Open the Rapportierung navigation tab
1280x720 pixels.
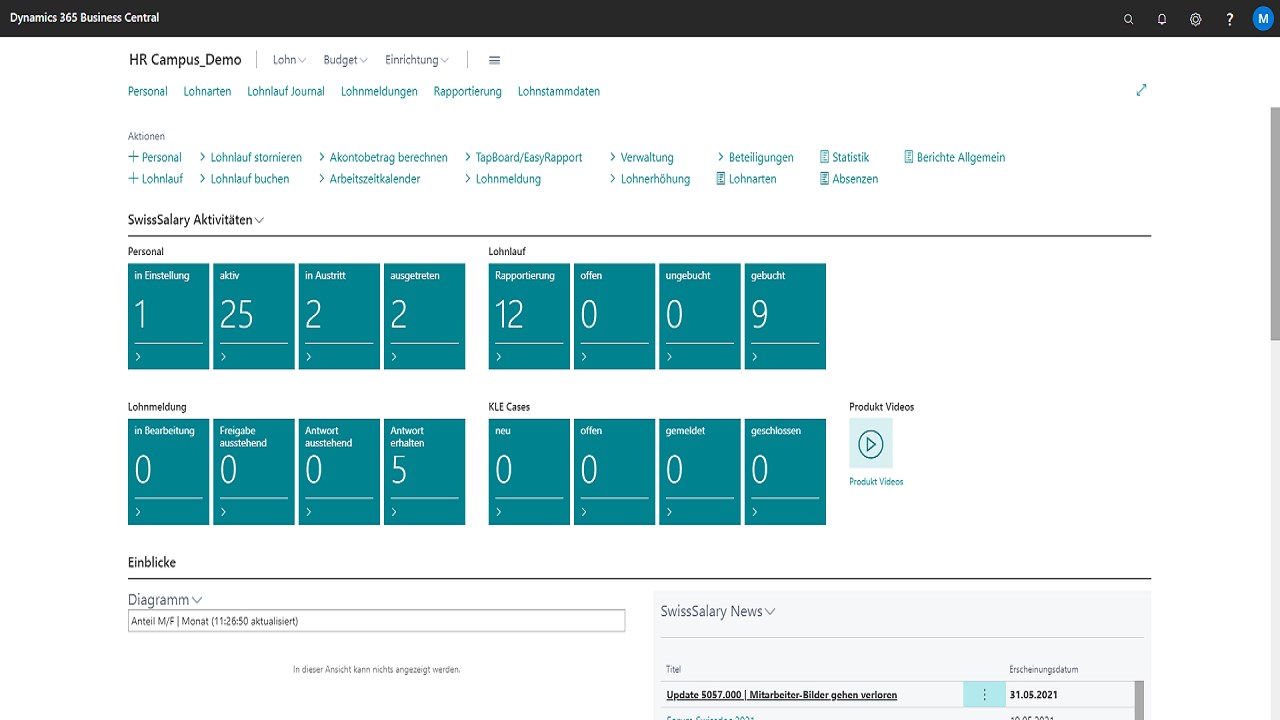pos(468,91)
